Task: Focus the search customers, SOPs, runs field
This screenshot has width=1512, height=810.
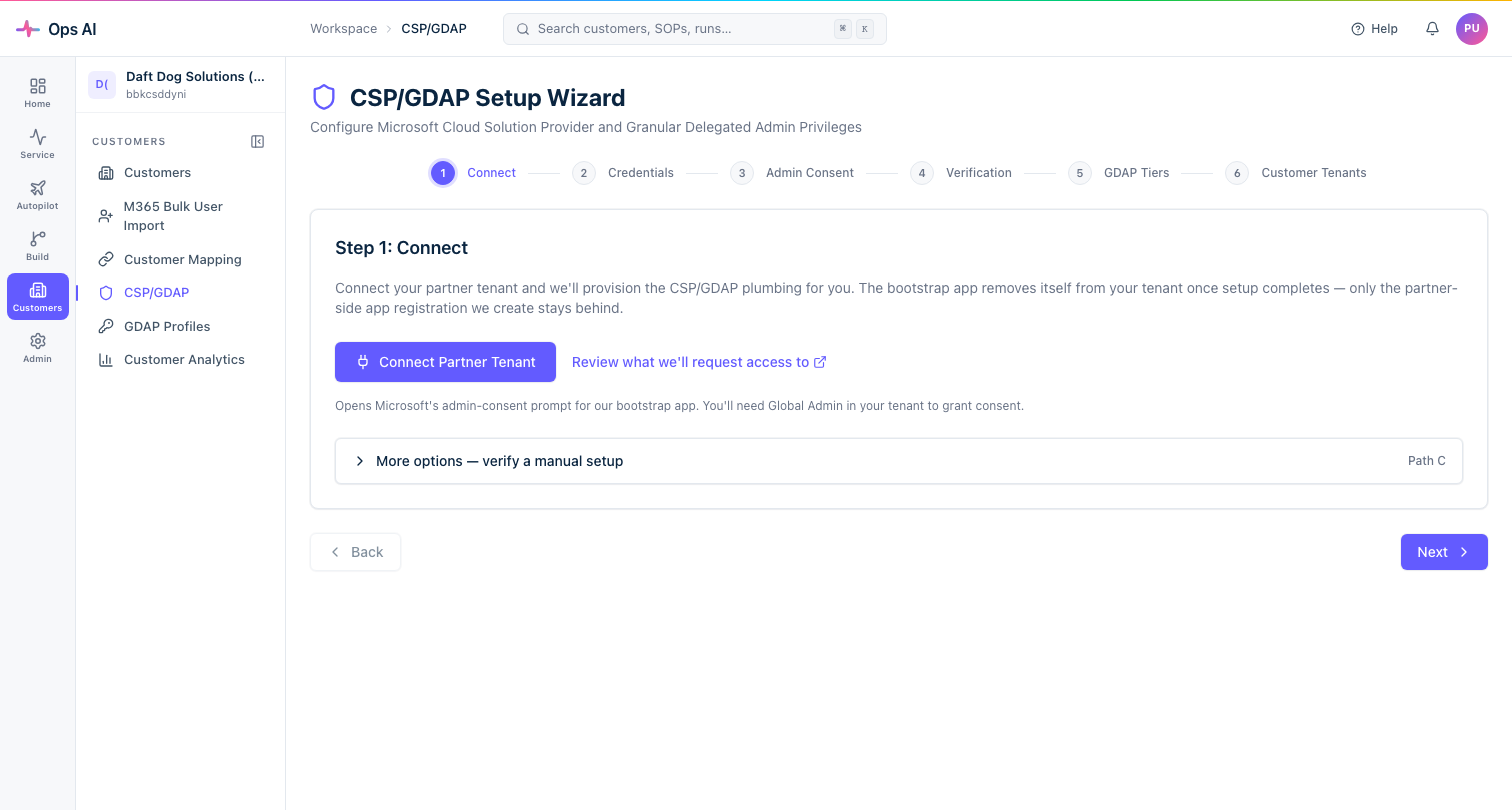Action: click(x=694, y=29)
